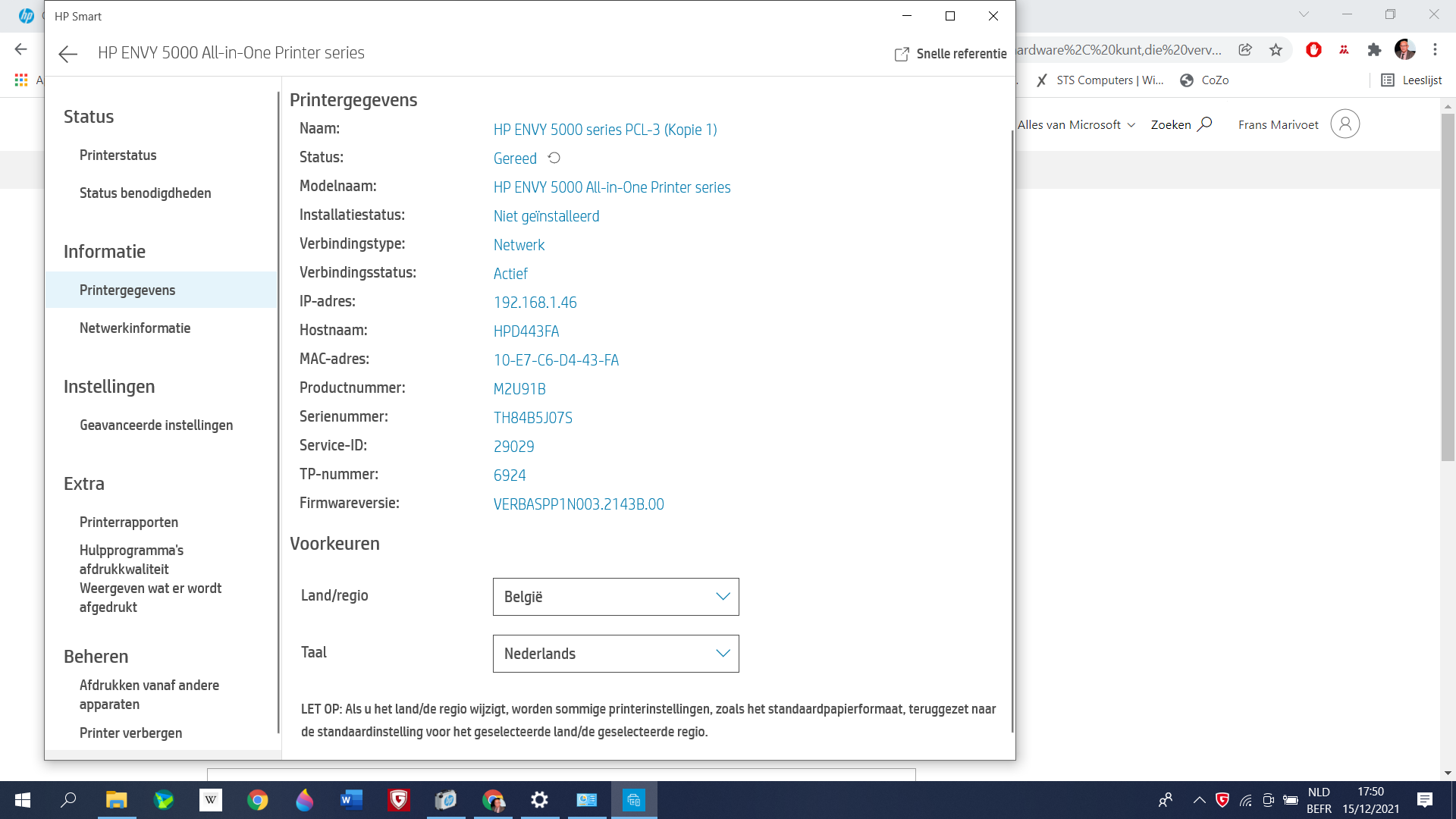Open taskbar search magnifier

pyautogui.click(x=68, y=800)
